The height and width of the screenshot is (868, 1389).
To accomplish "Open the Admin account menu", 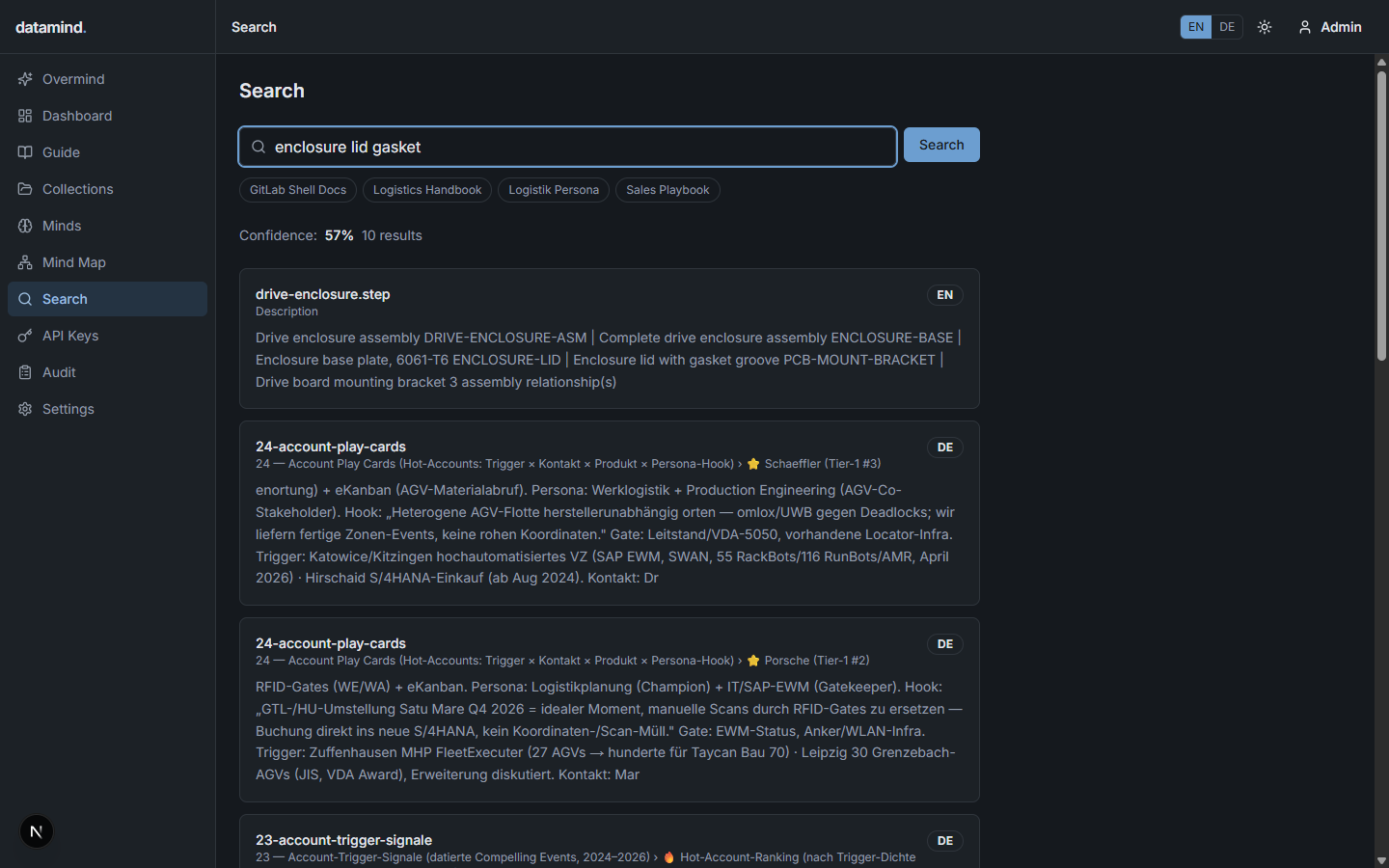I will pyautogui.click(x=1330, y=27).
